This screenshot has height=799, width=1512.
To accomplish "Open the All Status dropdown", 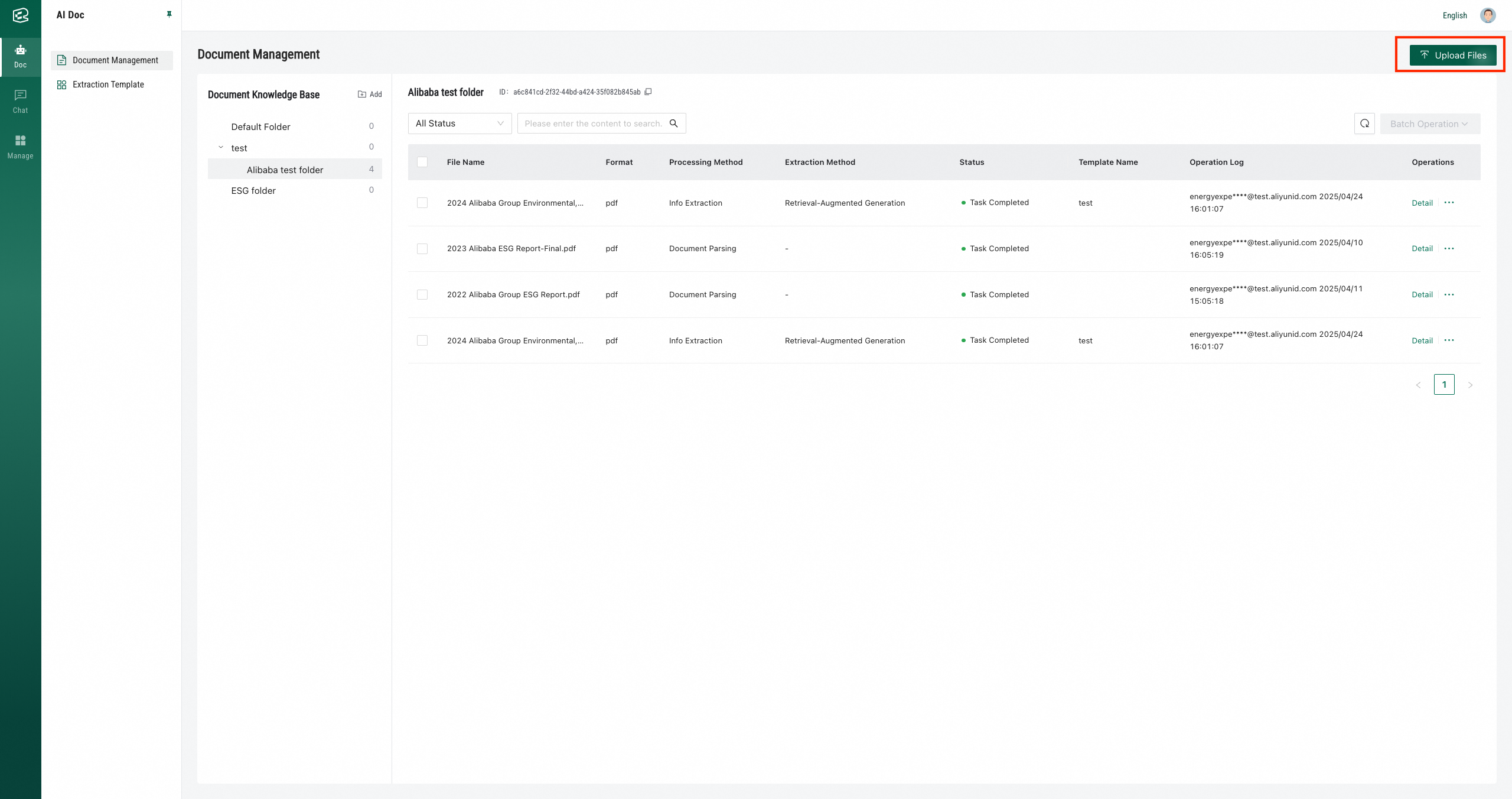I will (x=460, y=124).
